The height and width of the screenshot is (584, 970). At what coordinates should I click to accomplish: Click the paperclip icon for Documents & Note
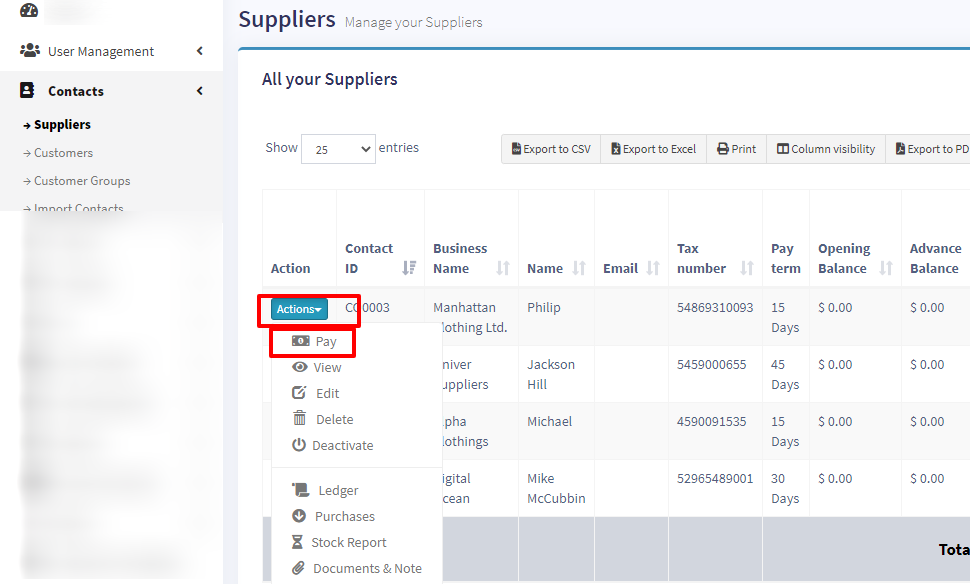298,568
